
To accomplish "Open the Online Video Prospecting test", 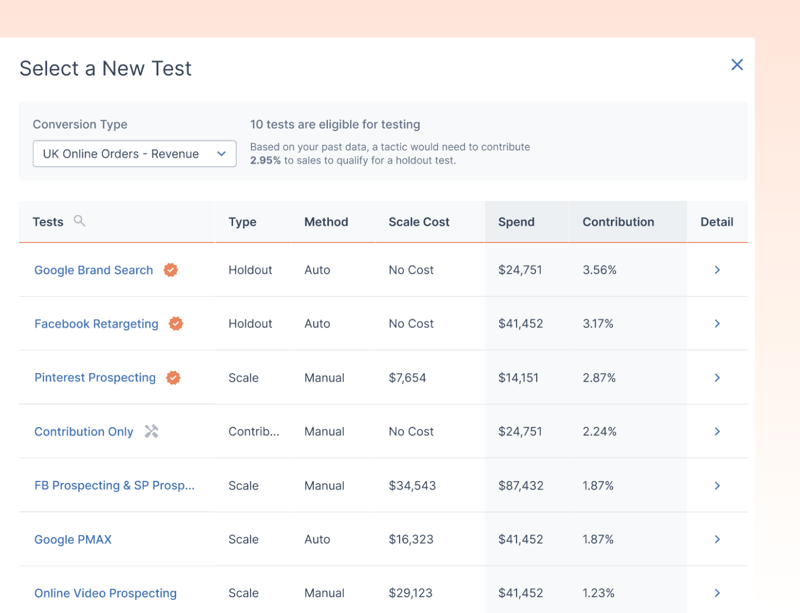I will point(106,593).
